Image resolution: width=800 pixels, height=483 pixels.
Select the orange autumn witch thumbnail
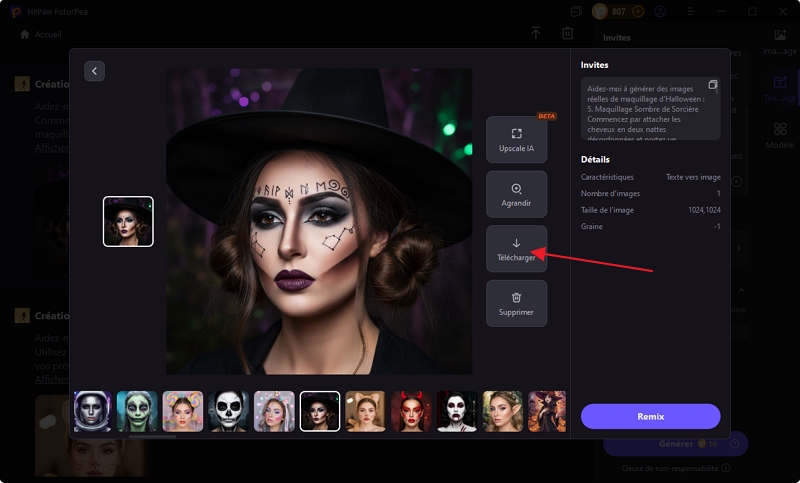[x=547, y=412]
